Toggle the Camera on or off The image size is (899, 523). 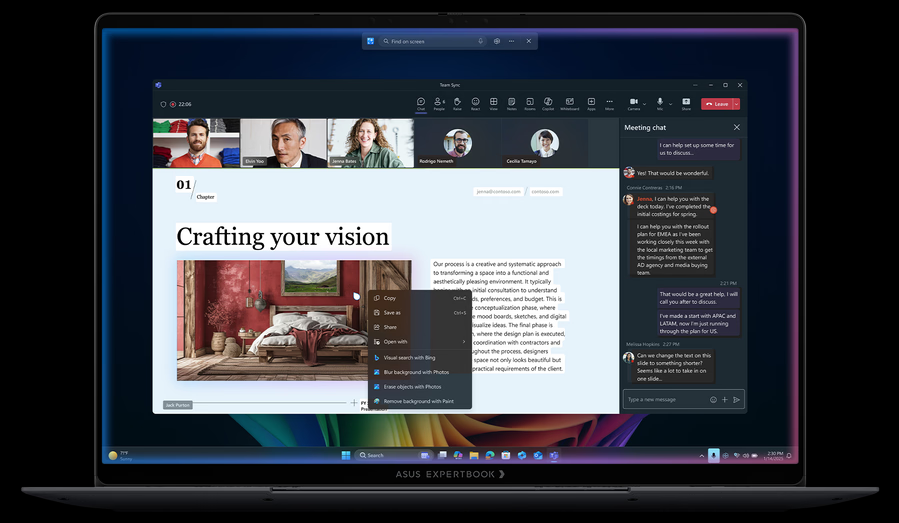(x=634, y=102)
